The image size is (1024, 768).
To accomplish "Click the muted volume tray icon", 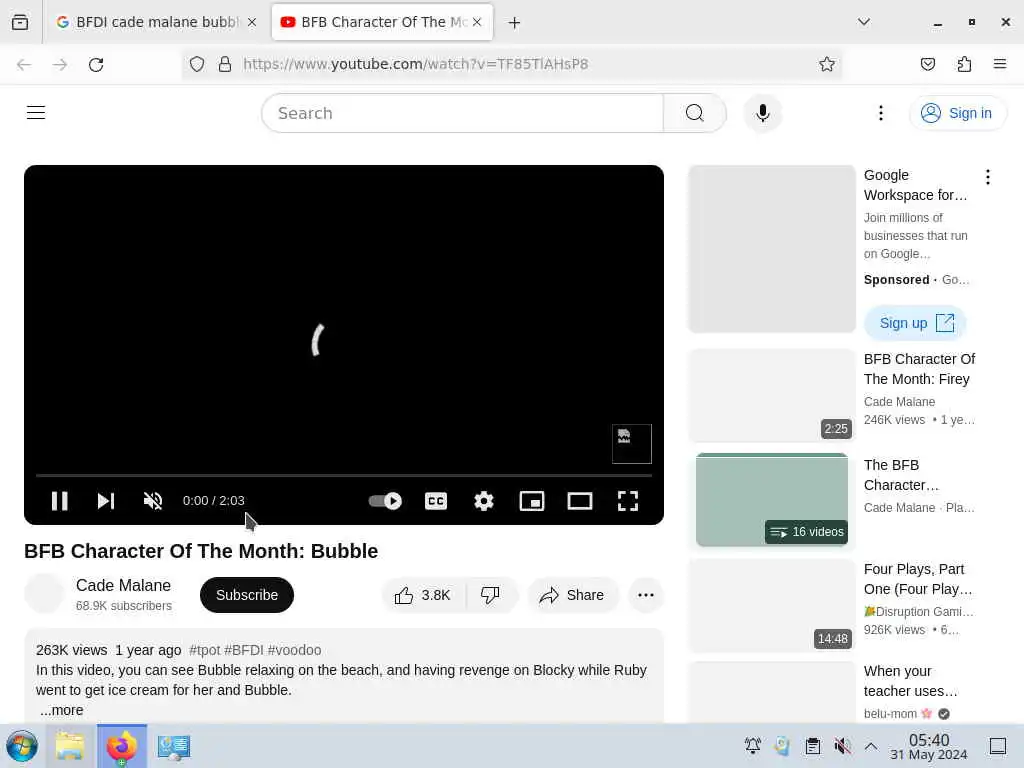I will [x=842, y=746].
